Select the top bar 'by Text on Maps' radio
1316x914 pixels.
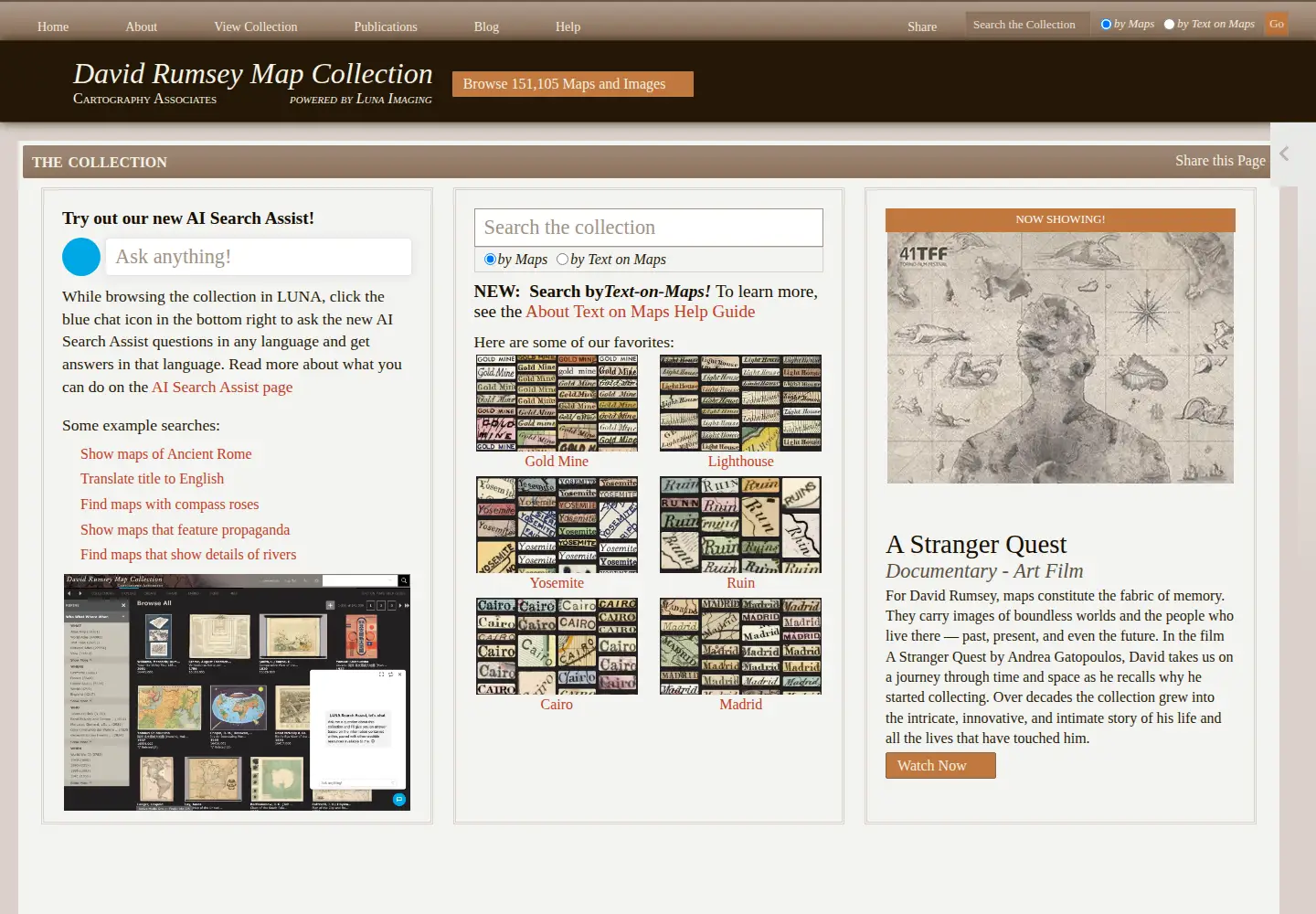click(x=1169, y=25)
